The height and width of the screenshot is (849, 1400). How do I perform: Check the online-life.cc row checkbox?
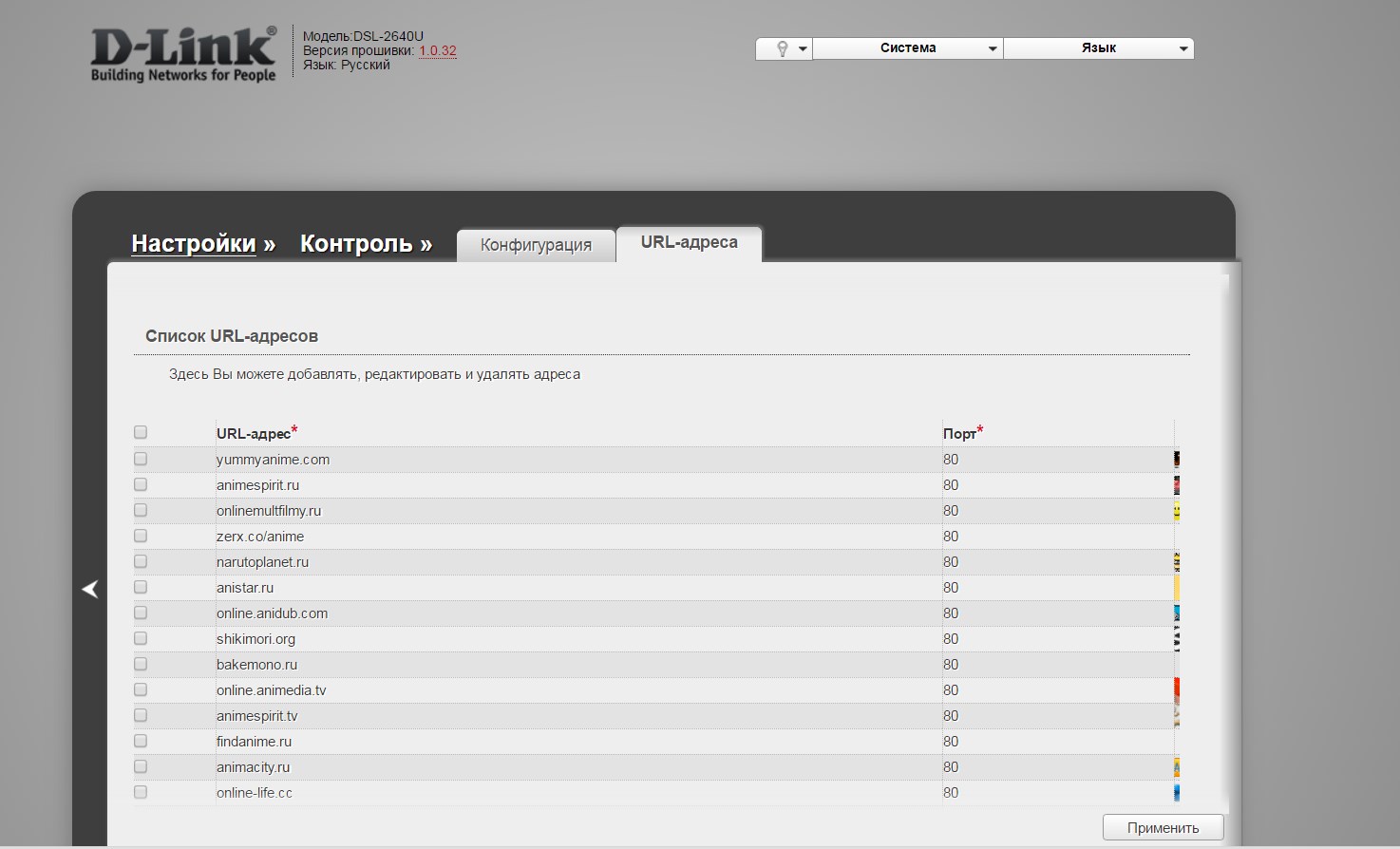coord(141,792)
